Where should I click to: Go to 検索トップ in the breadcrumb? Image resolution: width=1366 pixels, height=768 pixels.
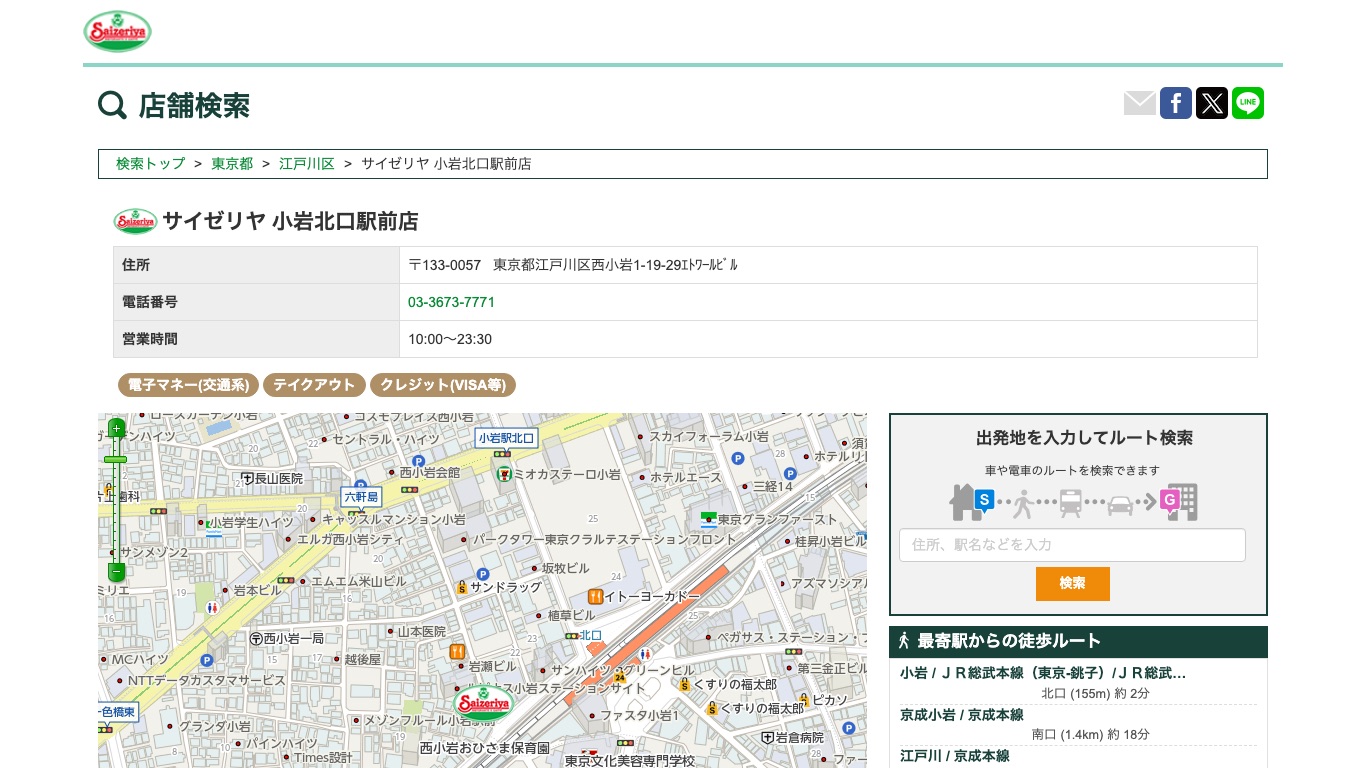pyautogui.click(x=151, y=164)
